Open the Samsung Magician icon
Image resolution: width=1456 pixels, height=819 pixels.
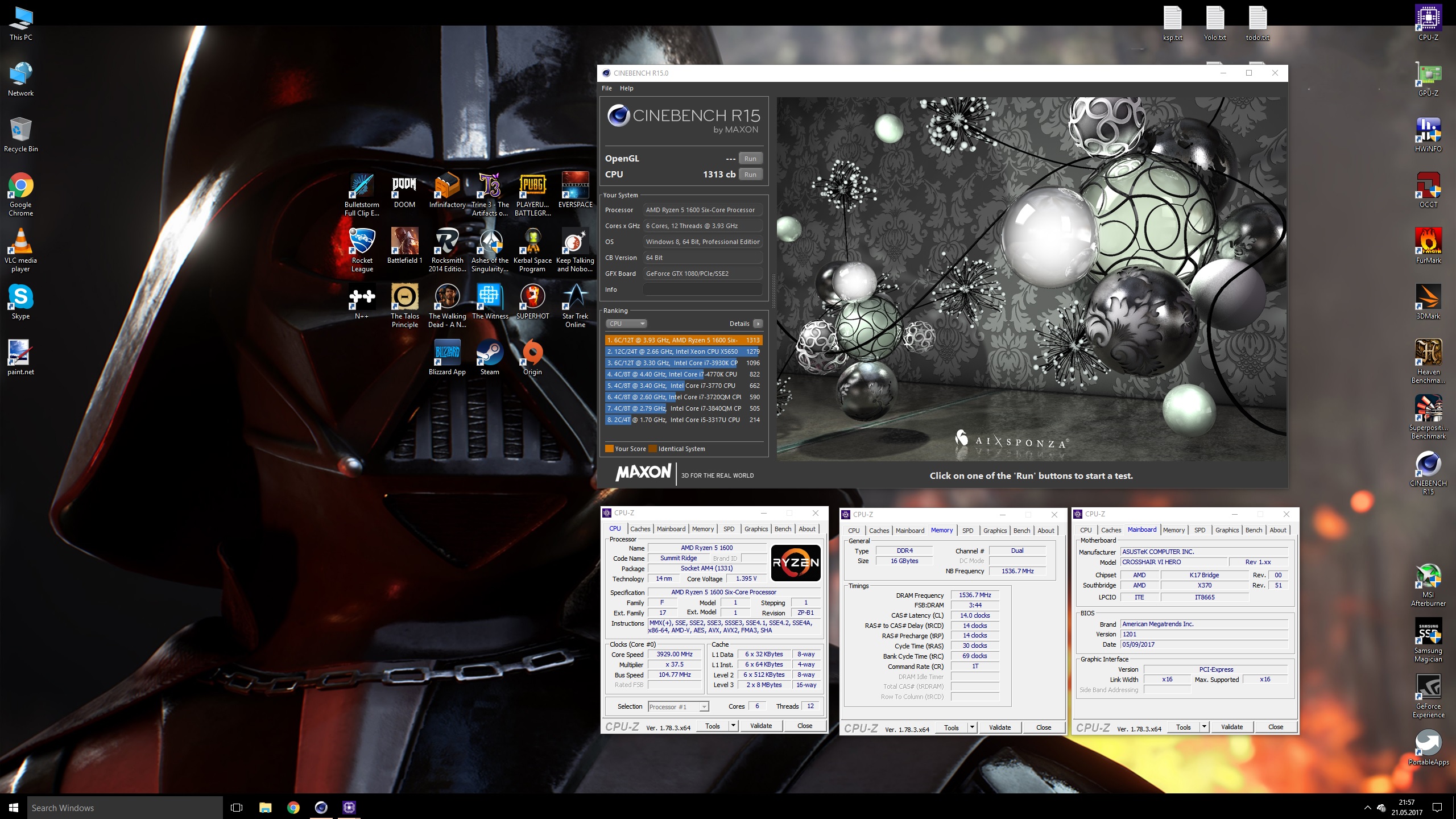1428,640
